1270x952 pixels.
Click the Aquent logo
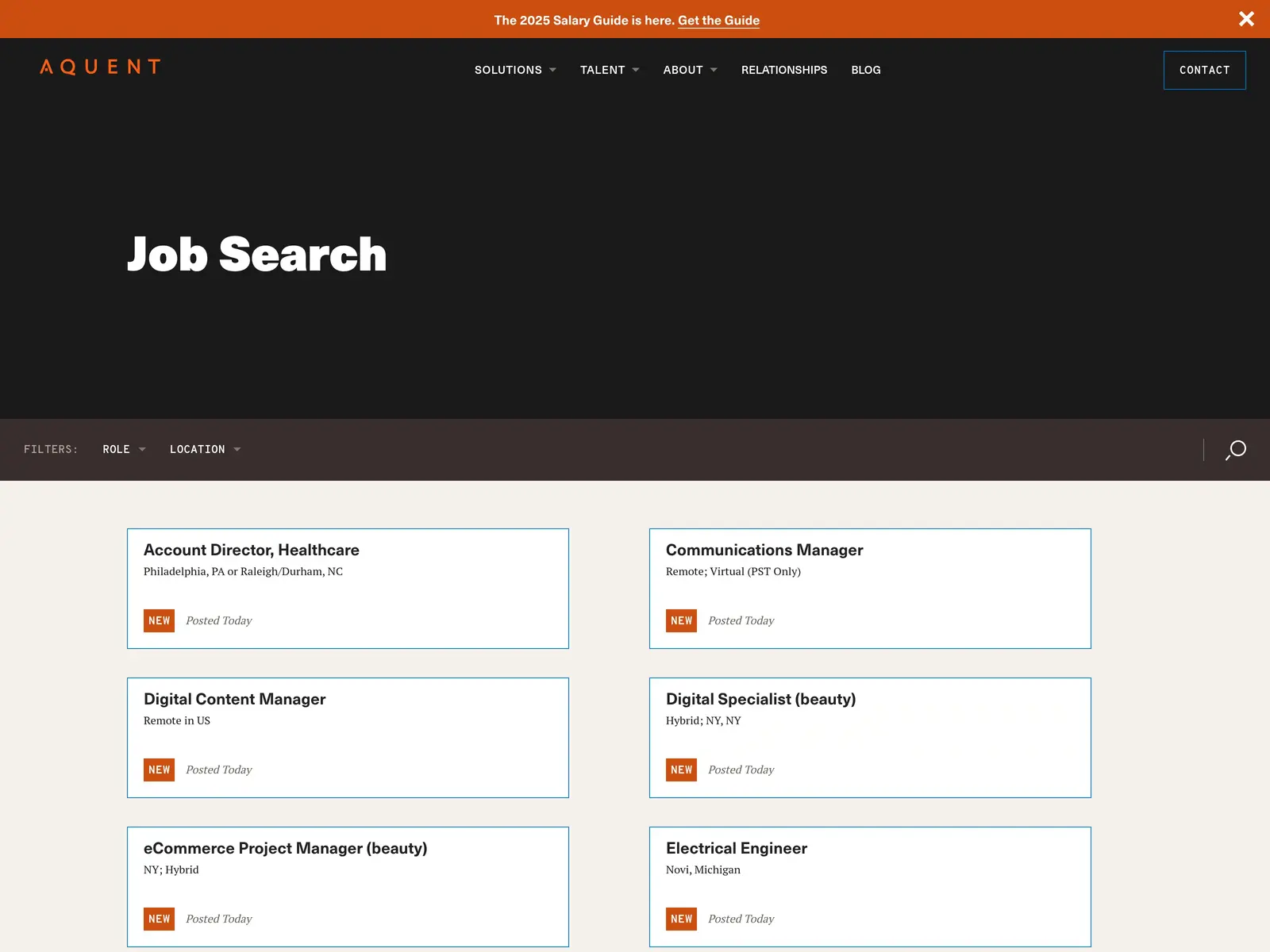click(x=100, y=67)
